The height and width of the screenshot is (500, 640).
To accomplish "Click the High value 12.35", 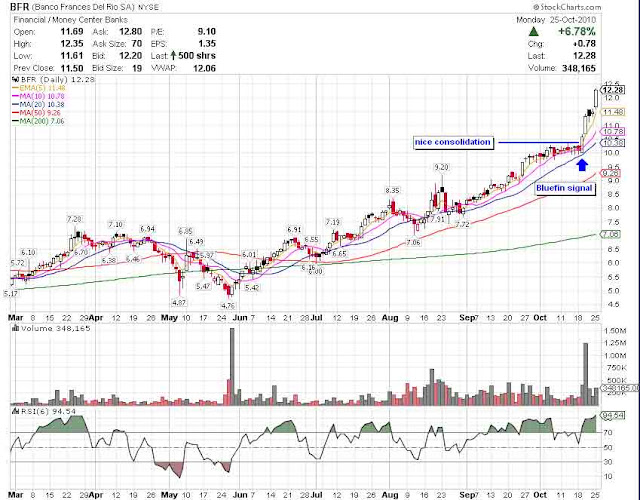I will pos(72,44).
